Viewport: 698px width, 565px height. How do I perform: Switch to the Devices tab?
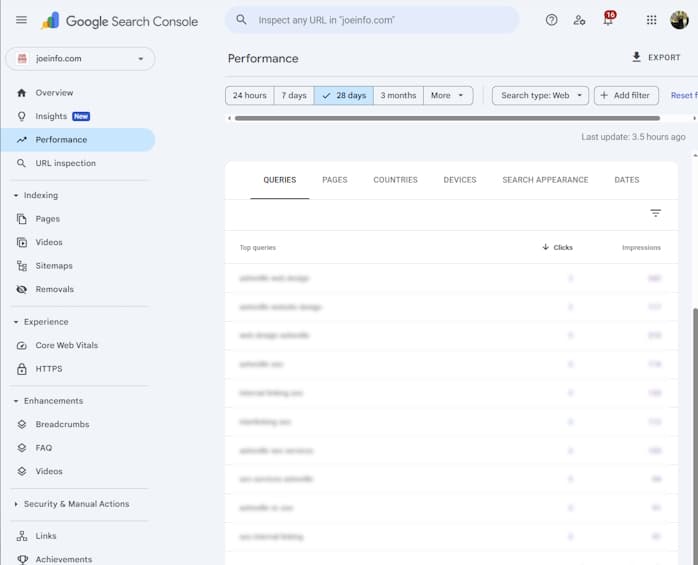(460, 180)
